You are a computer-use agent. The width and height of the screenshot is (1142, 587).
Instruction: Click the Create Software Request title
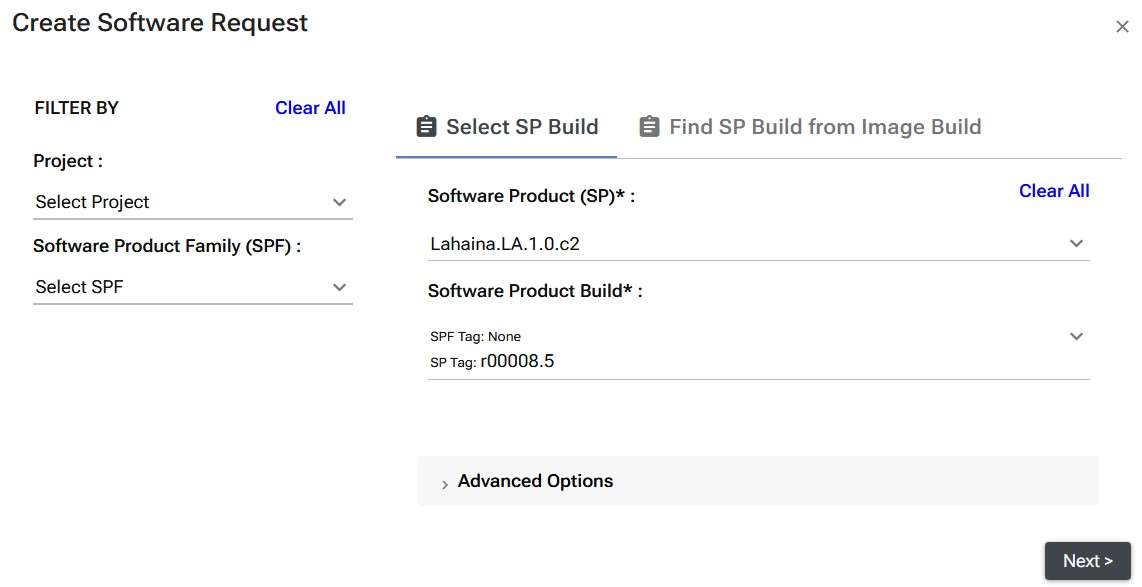tap(159, 22)
